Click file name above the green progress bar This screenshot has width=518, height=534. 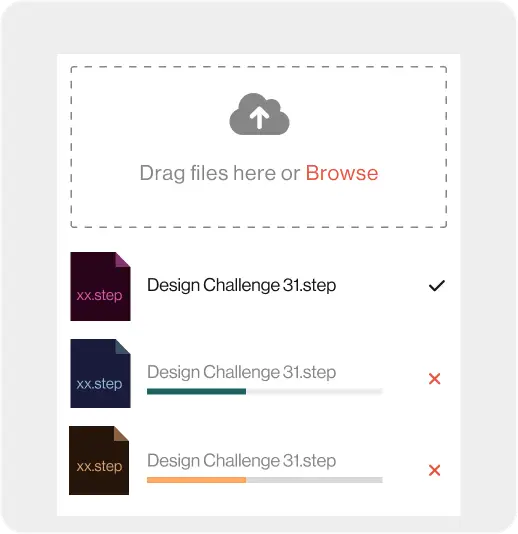pos(241,372)
